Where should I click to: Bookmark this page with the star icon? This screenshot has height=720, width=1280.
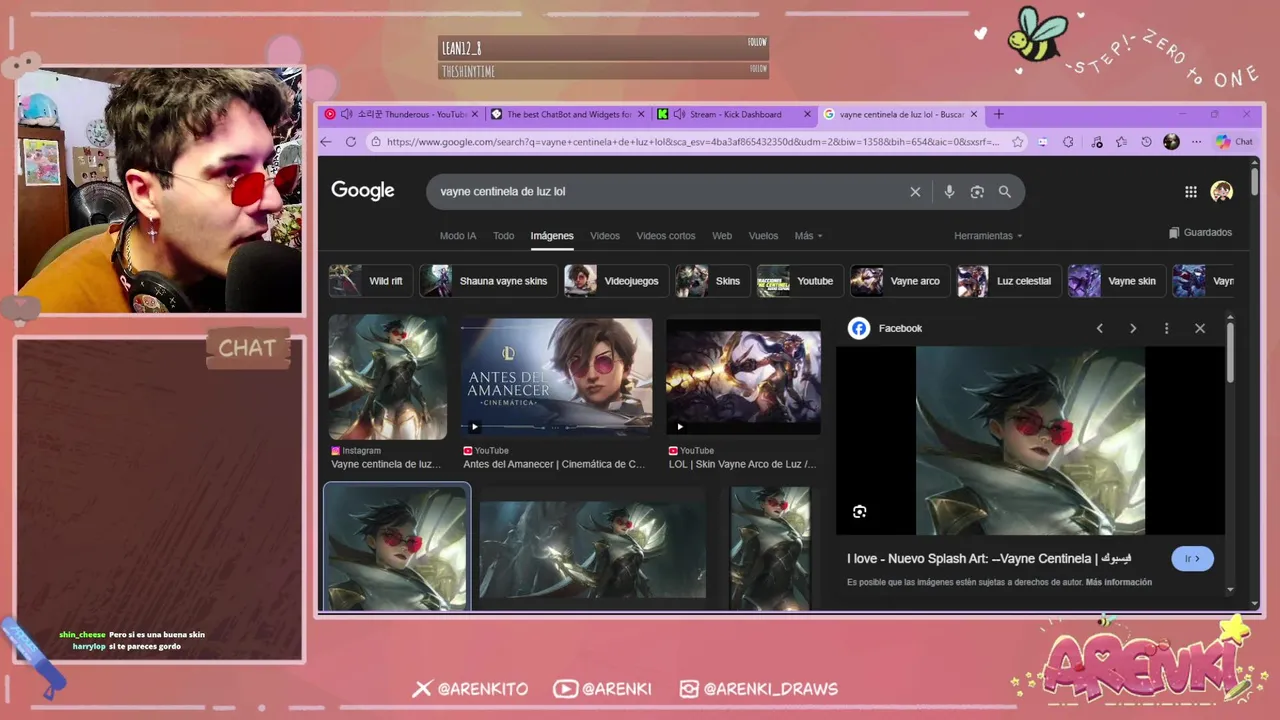pyautogui.click(x=1018, y=142)
